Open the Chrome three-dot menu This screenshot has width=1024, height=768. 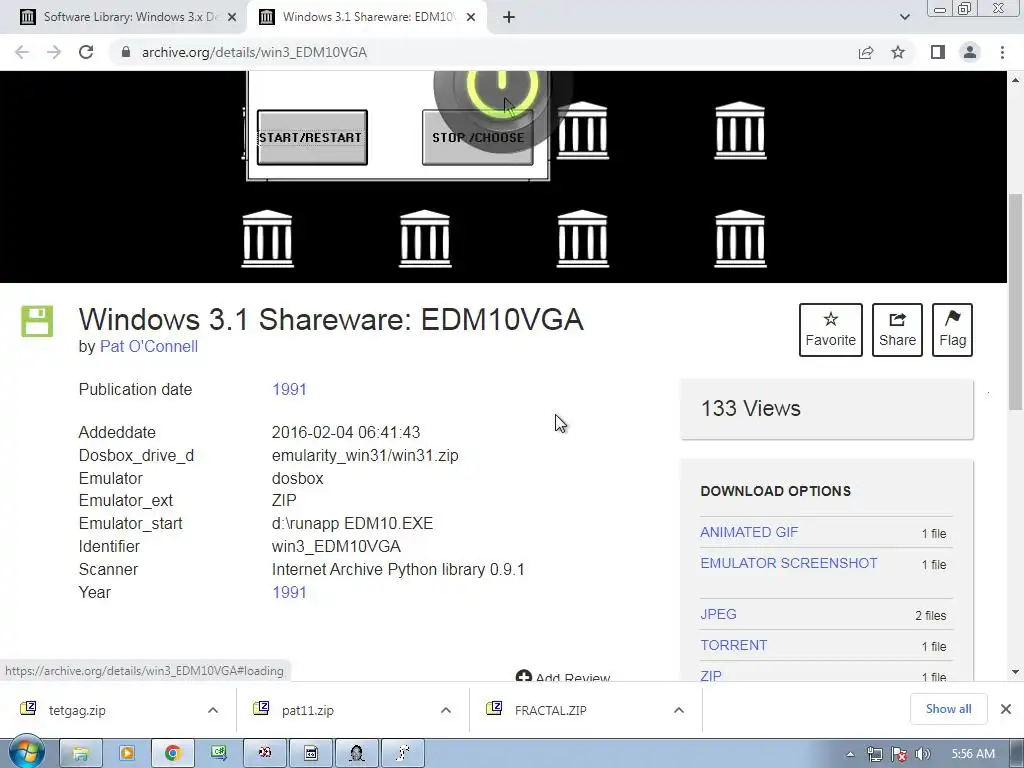(x=1002, y=52)
